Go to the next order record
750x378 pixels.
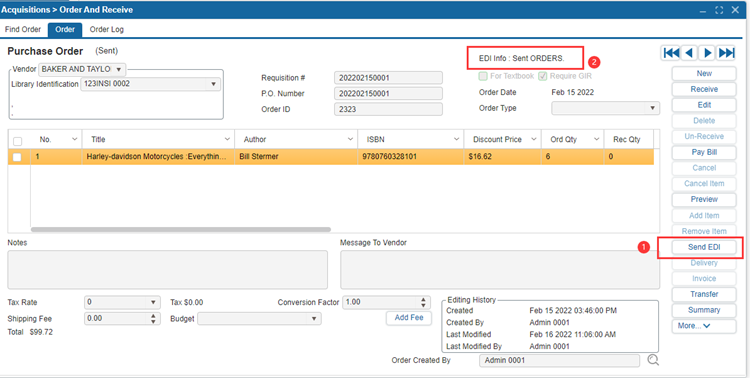coord(707,53)
